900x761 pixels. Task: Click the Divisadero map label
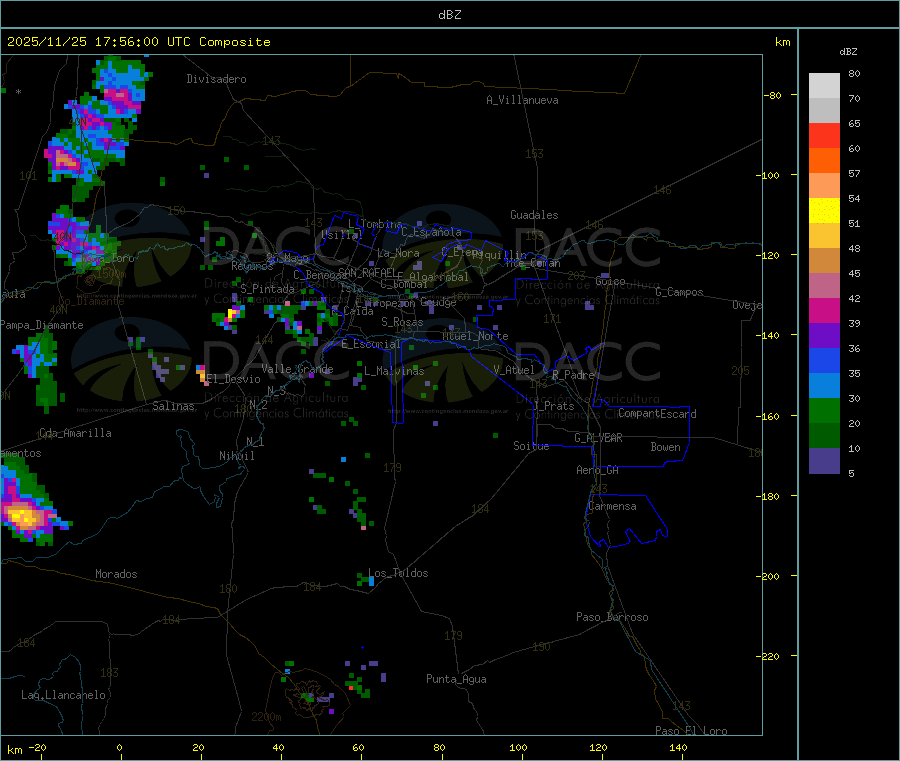click(216, 79)
